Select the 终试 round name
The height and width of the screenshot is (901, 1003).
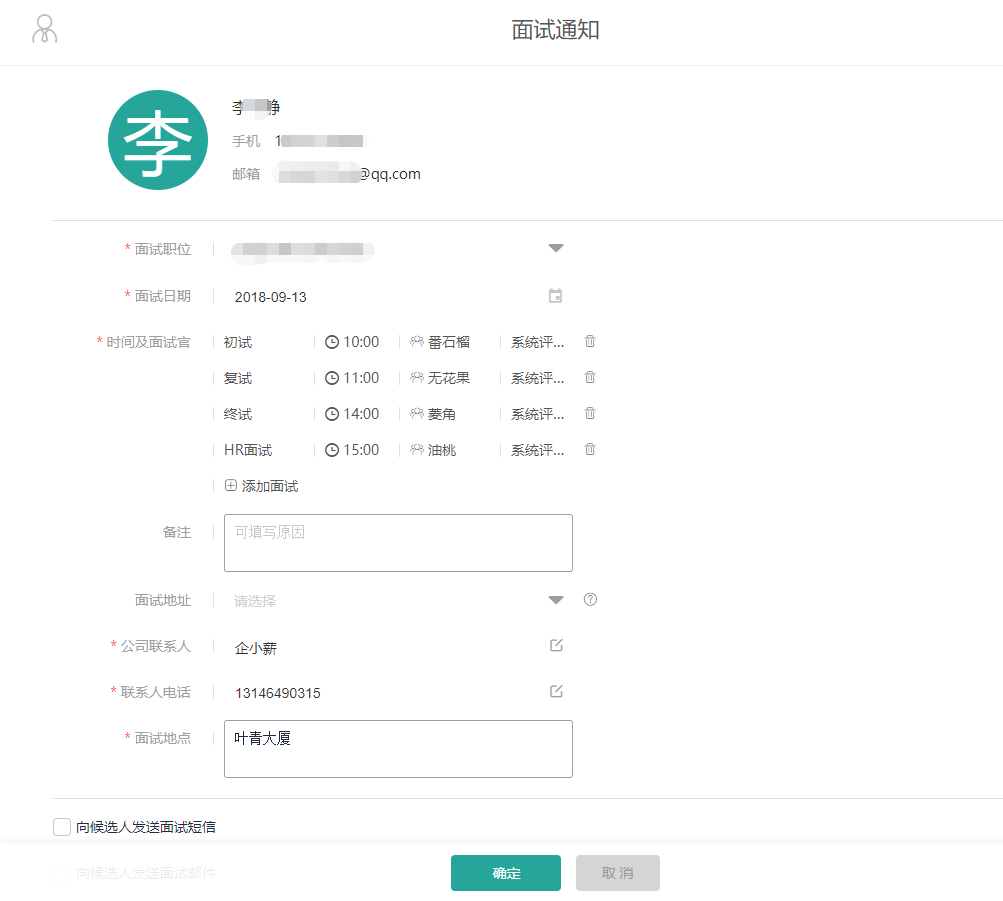coord(238,414)
